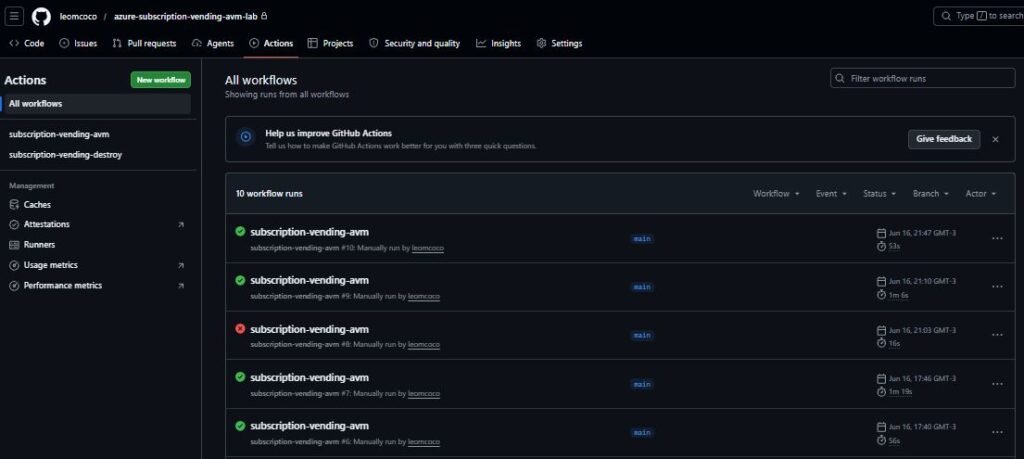Click red failure icon for run #8
The width and height of the screenshot is (1024, 459).
(x=240, y=329)
